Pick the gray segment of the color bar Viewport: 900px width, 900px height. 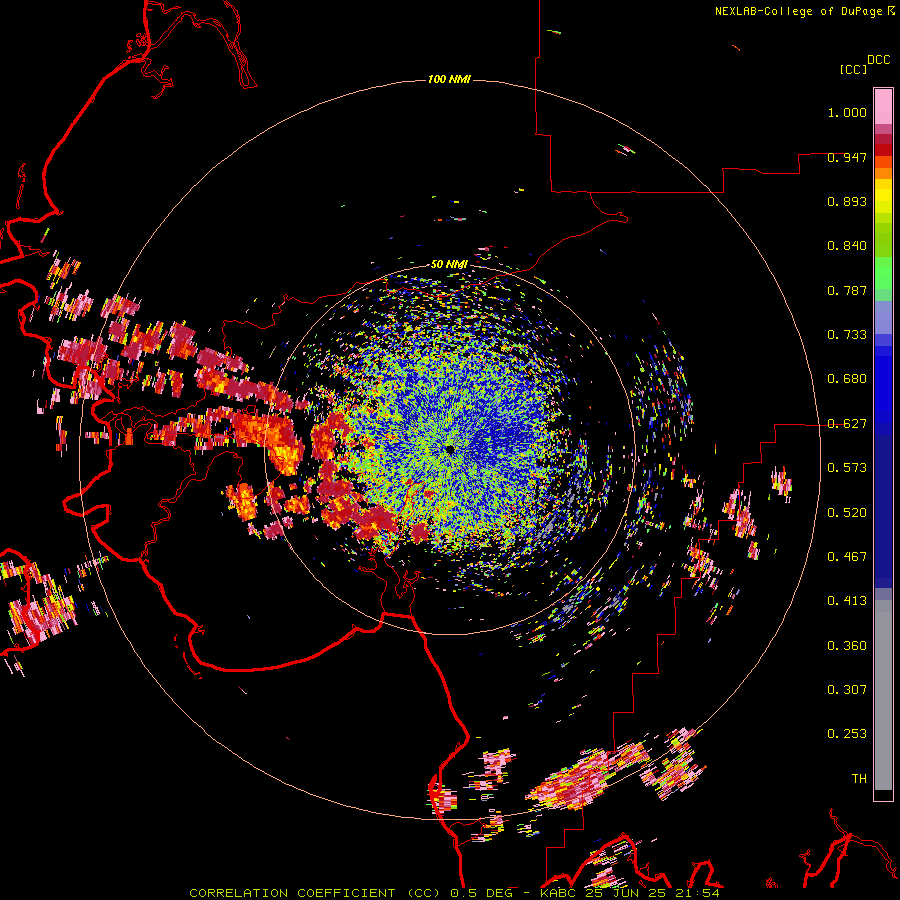883,695
